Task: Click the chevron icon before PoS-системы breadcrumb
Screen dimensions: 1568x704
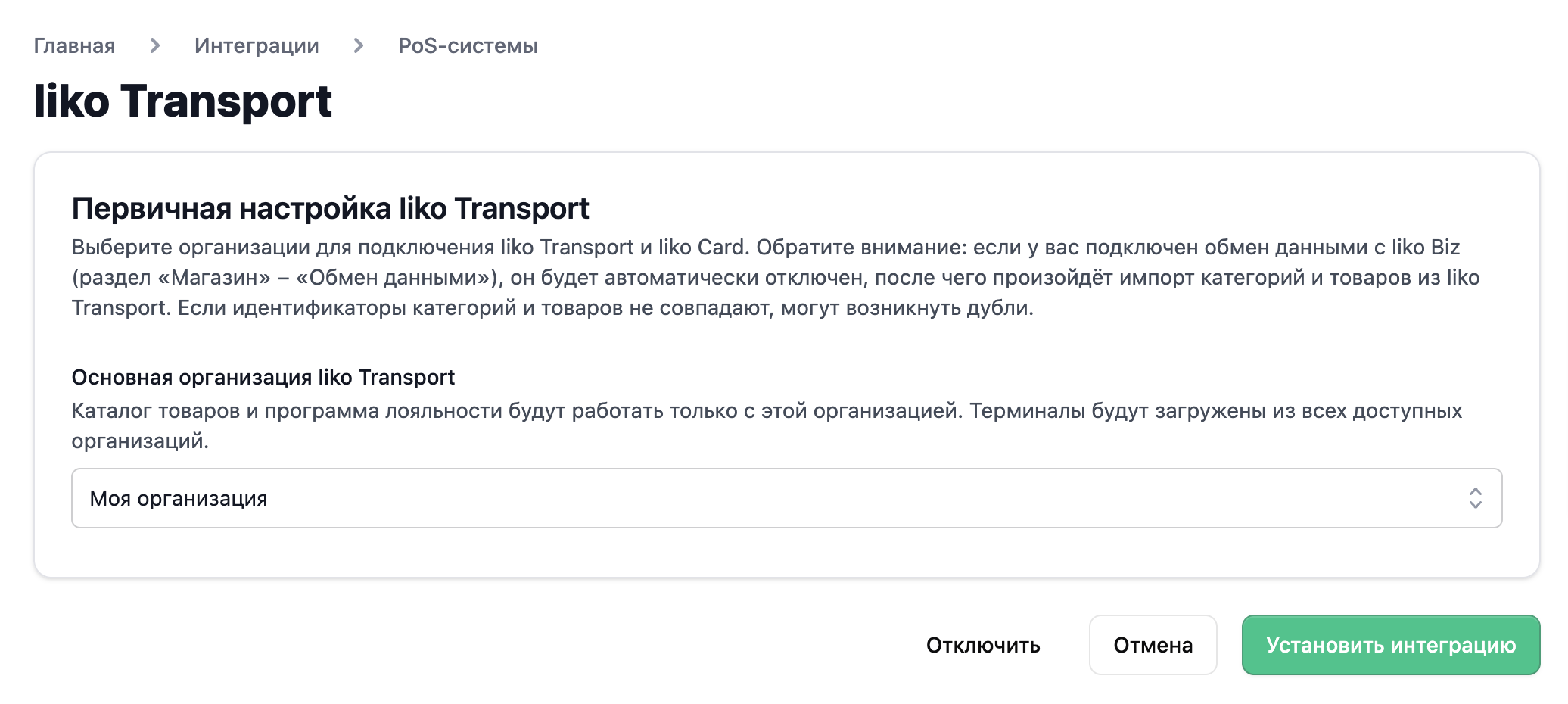Action: tap(359, 45)
